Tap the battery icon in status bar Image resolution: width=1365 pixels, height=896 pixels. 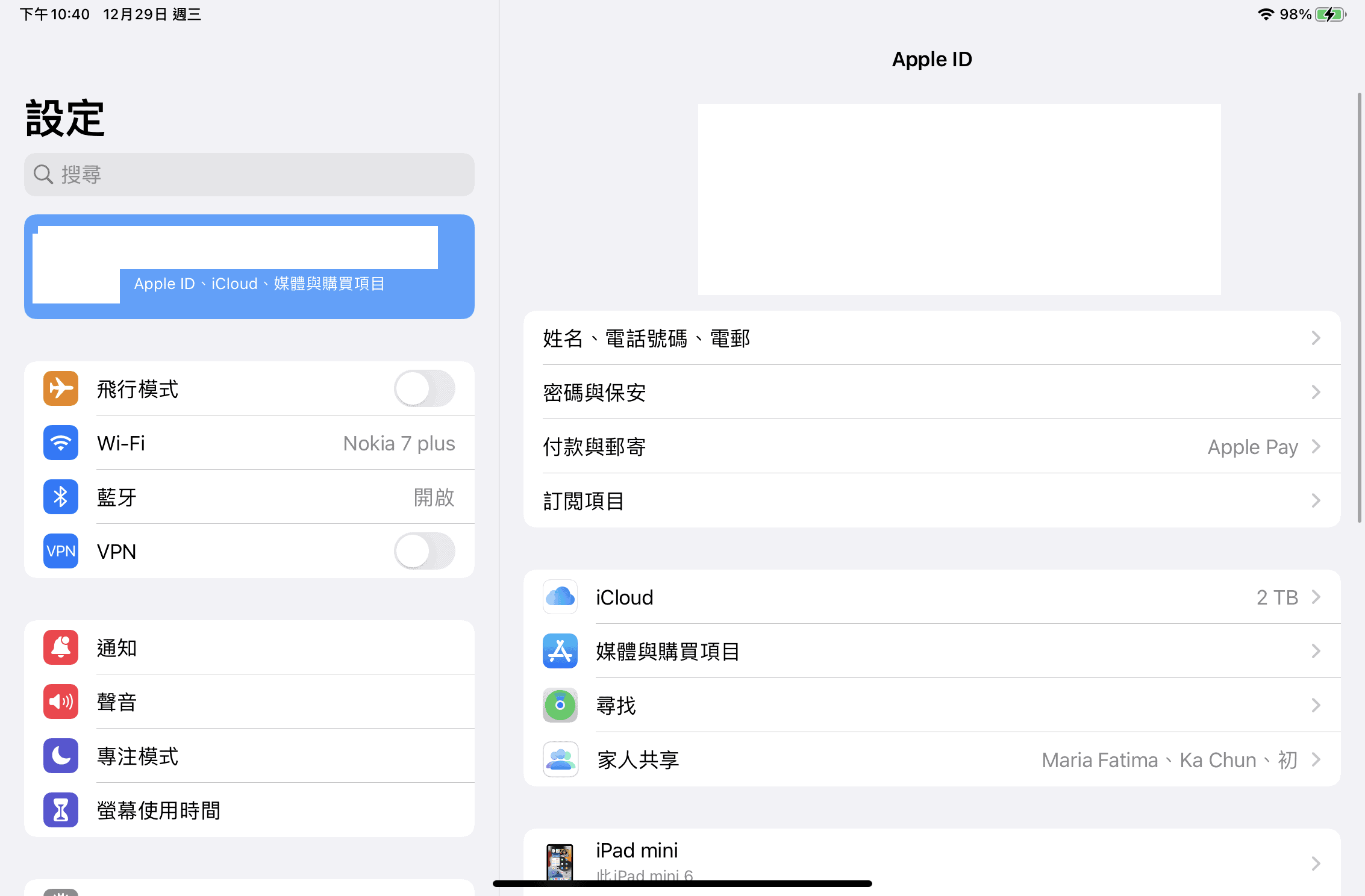(x=1331, y=14)
